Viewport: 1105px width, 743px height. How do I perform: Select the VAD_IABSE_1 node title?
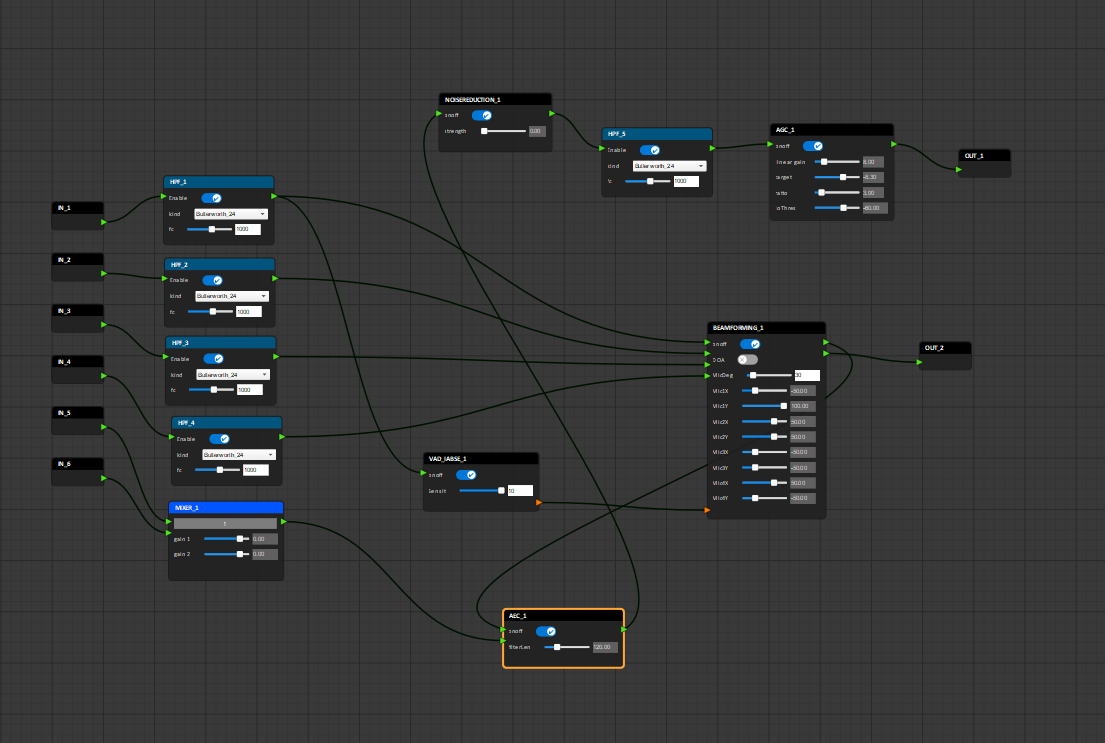click(x=447, y=459)
